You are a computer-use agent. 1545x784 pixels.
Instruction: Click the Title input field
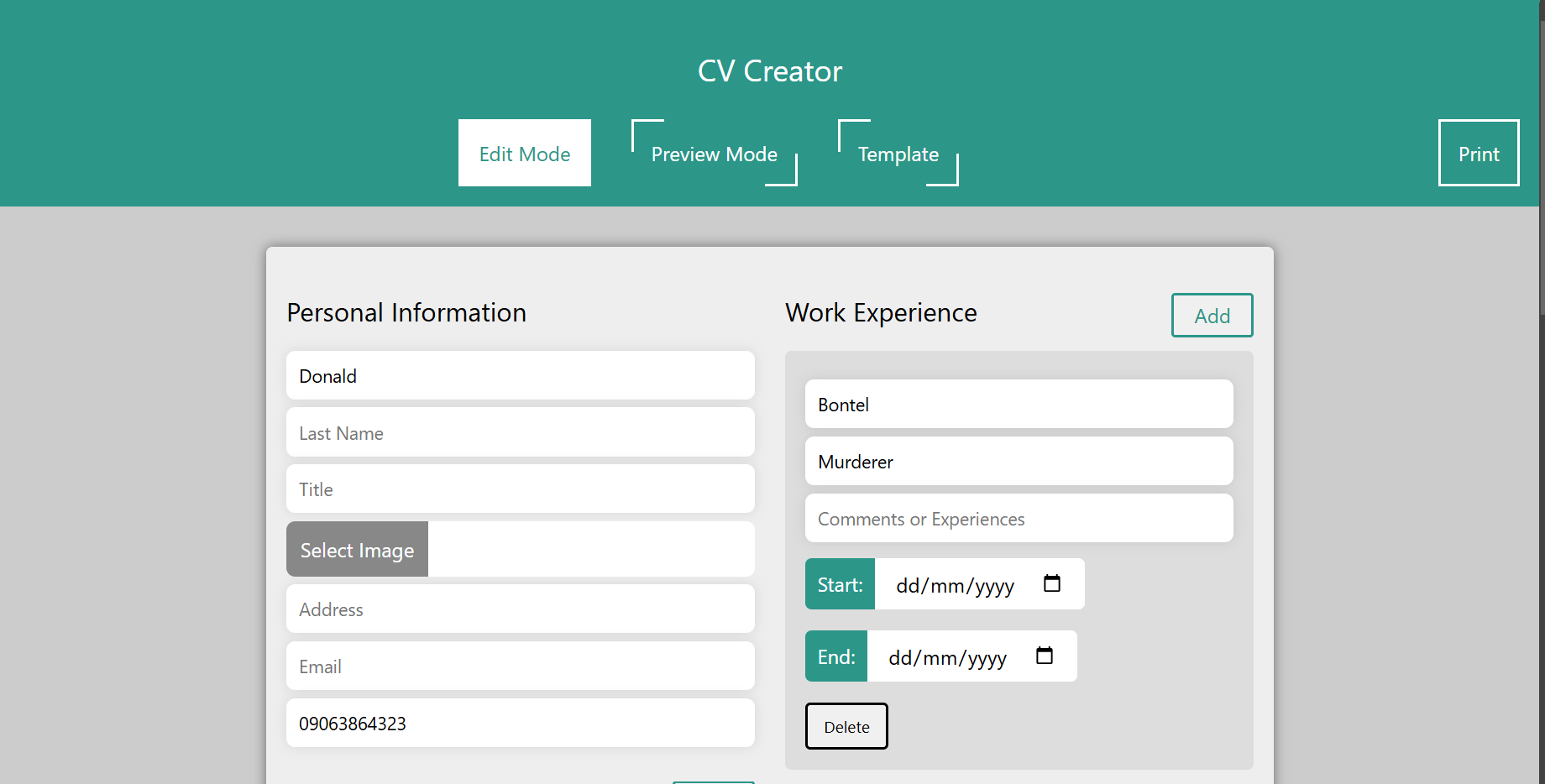coord(521,489)
